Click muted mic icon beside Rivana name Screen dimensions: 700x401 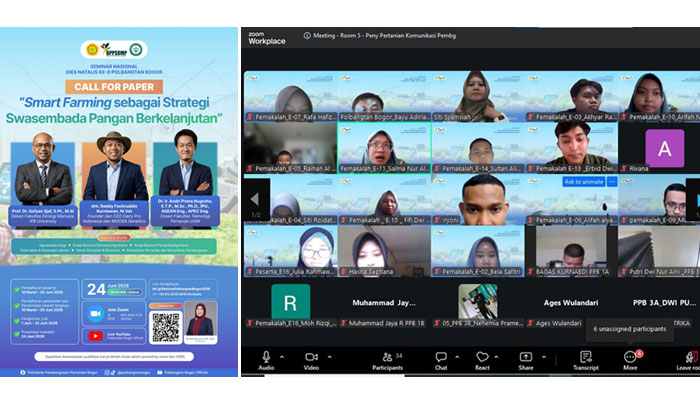point(624,168)
